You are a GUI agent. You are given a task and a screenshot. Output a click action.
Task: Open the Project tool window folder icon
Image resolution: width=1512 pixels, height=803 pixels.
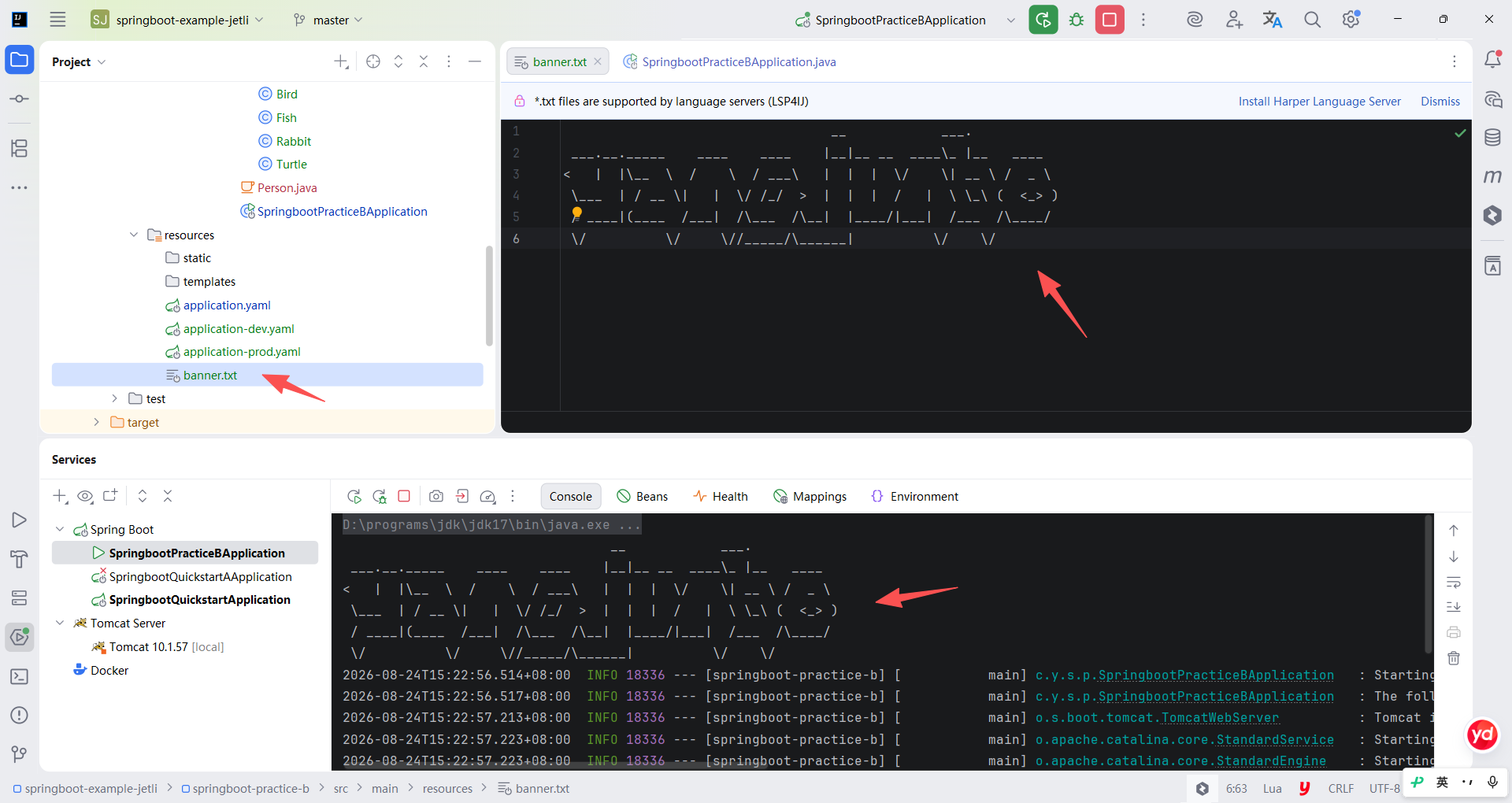tap(20, 60)
